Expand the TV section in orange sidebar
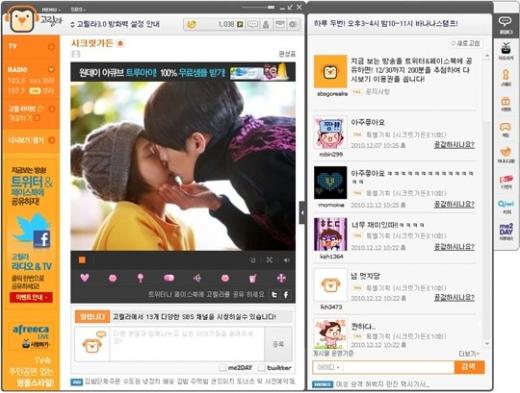This screenshot has height=393, width=520. 51,47
